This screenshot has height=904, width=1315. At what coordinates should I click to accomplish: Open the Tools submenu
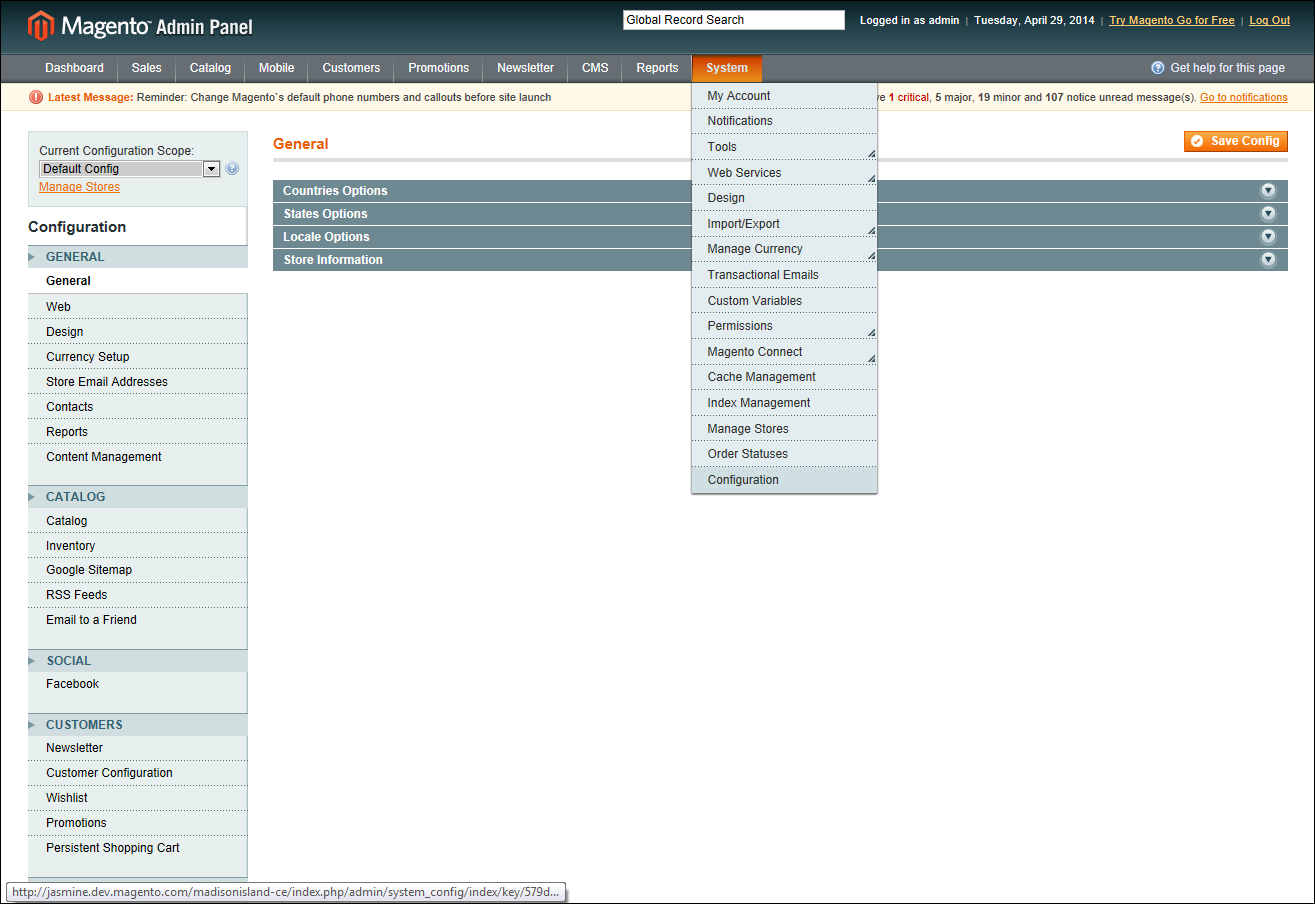(x=784, y=147)
